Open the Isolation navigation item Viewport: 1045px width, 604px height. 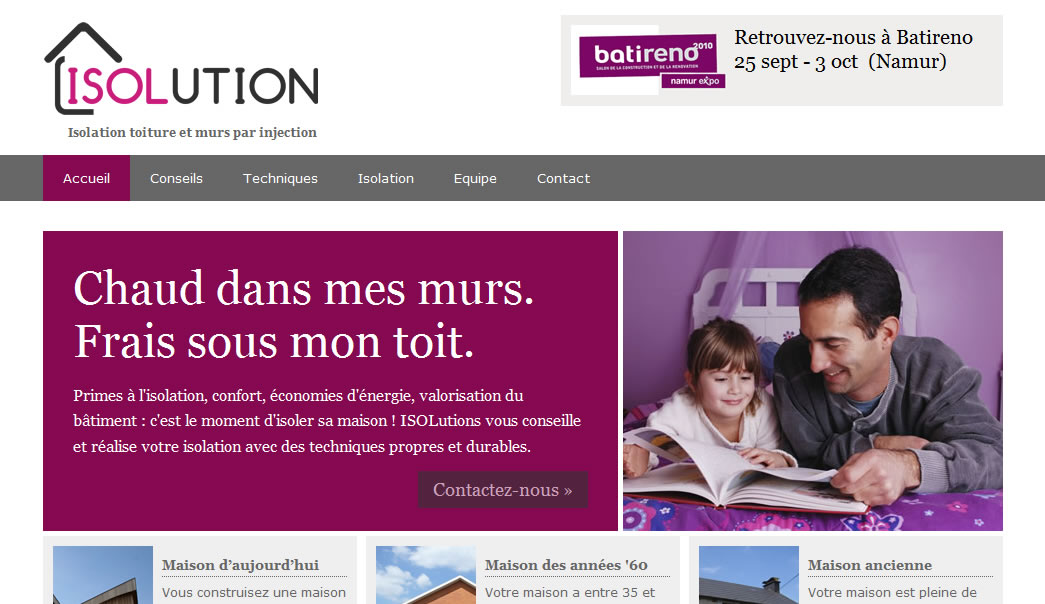pos(385,178)
